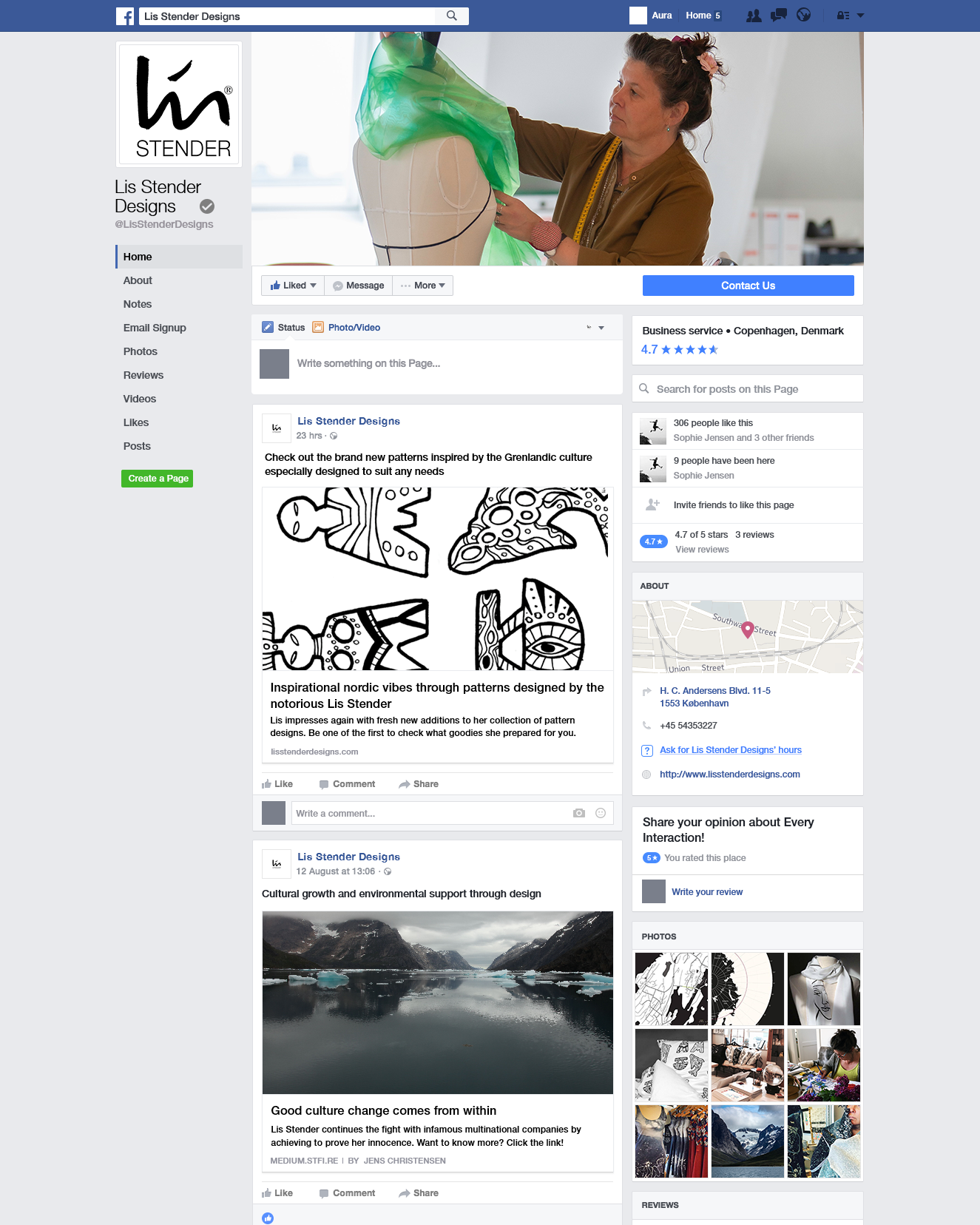The width and height of the screenshot is (980, 1225).
Task: Open the Liked dropdown button
Action: point(293,286)
